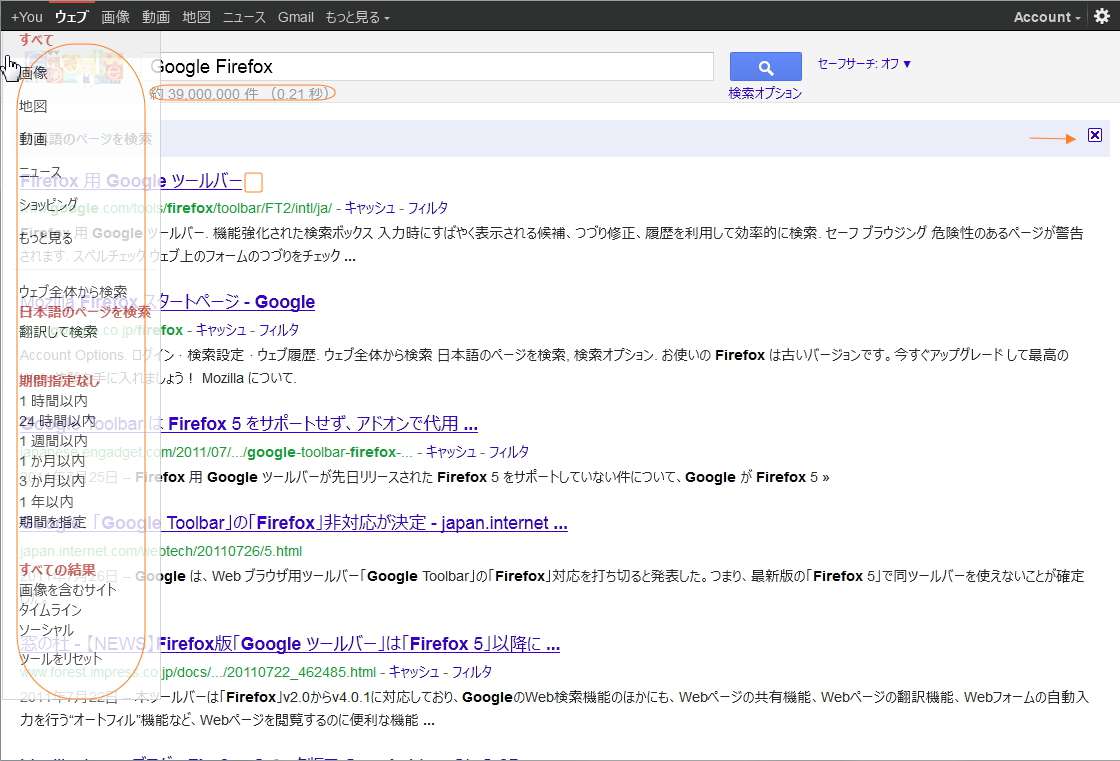The height and width of the screenshot is (761, 1120).
Task: Select 期間指定なし time filter
Action: 59,381
